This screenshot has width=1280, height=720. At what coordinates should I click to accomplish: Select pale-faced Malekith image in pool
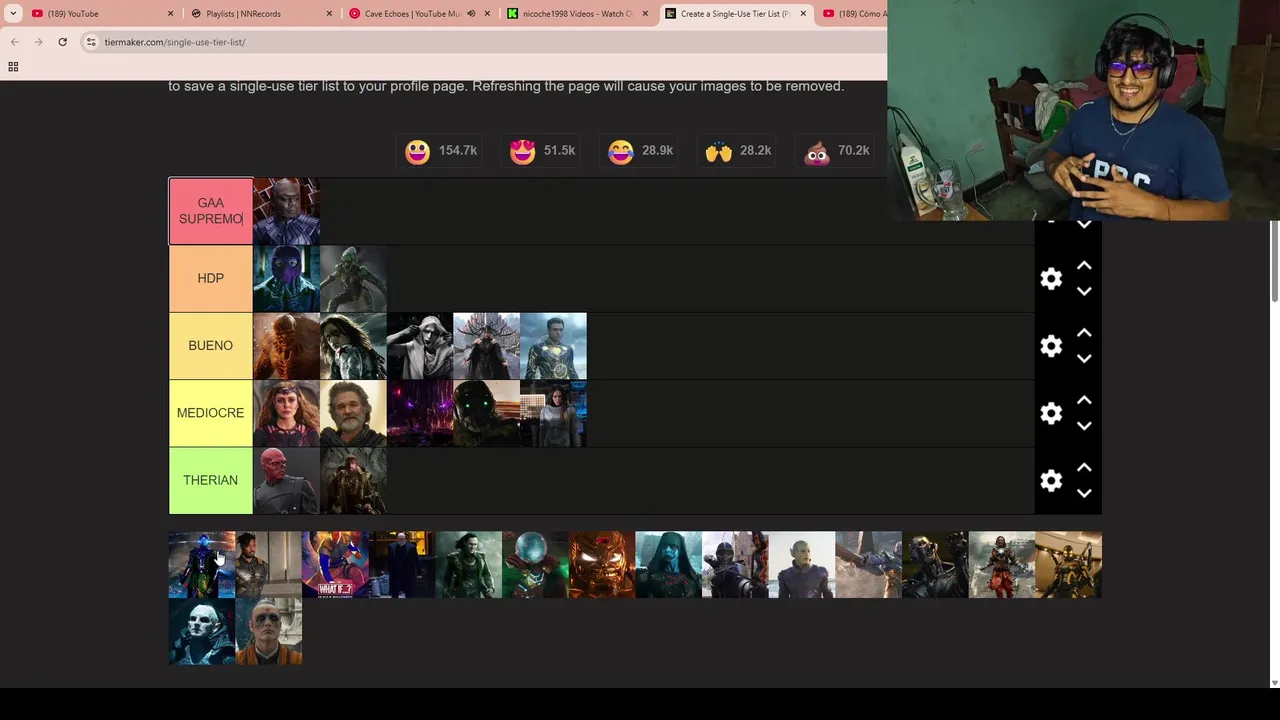tap(201, 632)
